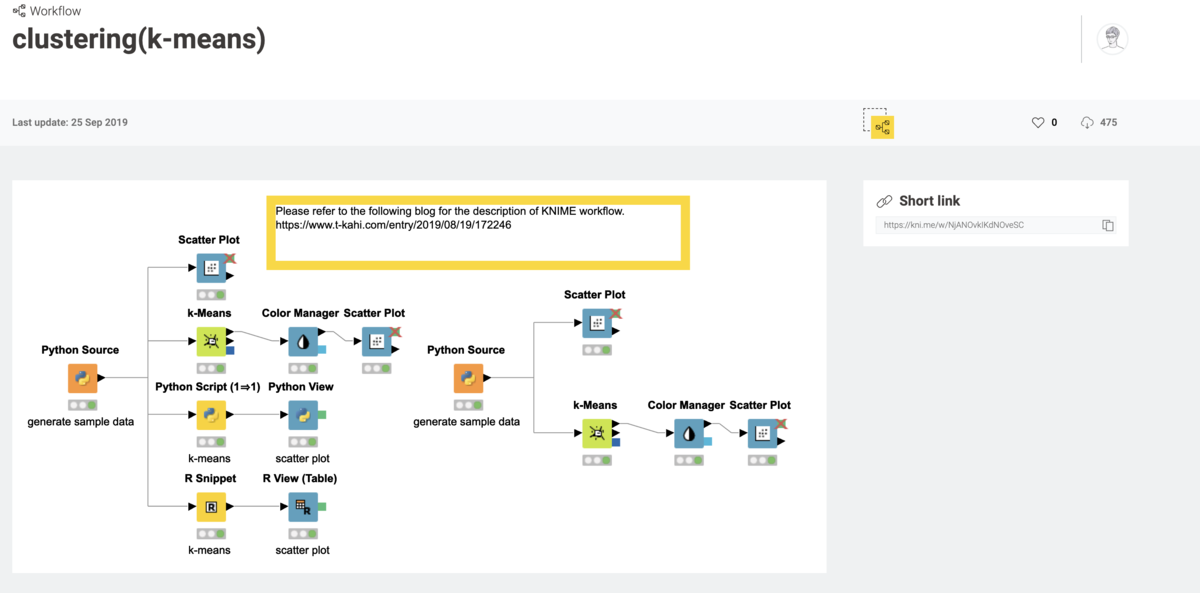Select the right workflow Color Manager node
The height and width of the screenshot is (593, 1200).
688,433
